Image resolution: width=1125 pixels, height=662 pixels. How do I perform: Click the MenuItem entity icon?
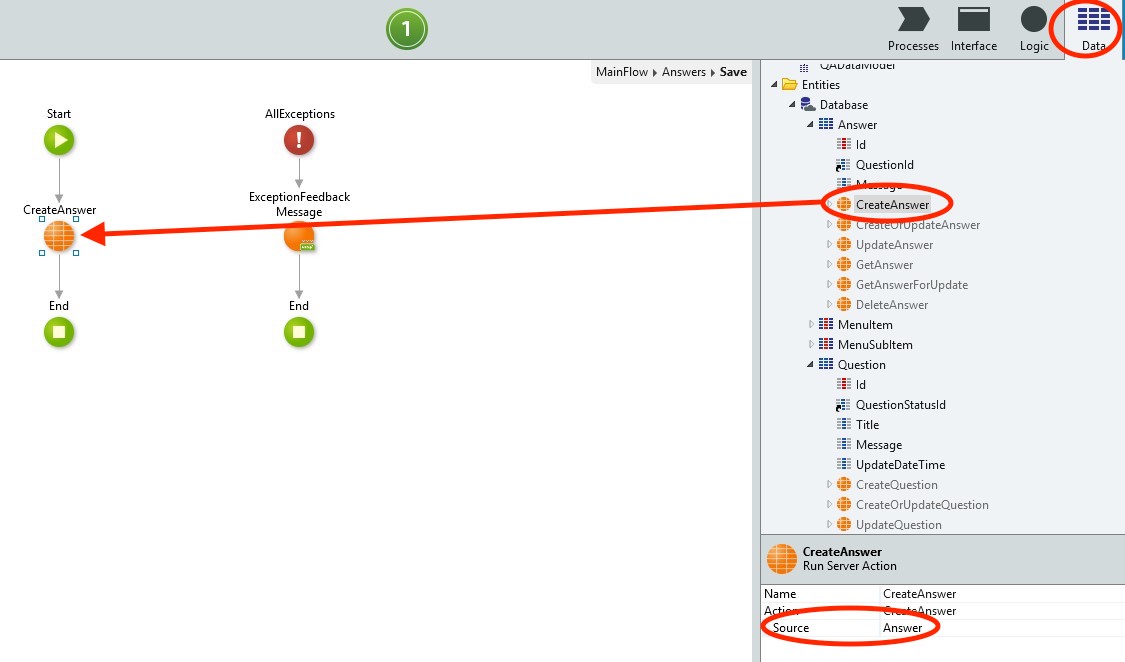click(826, 324)
